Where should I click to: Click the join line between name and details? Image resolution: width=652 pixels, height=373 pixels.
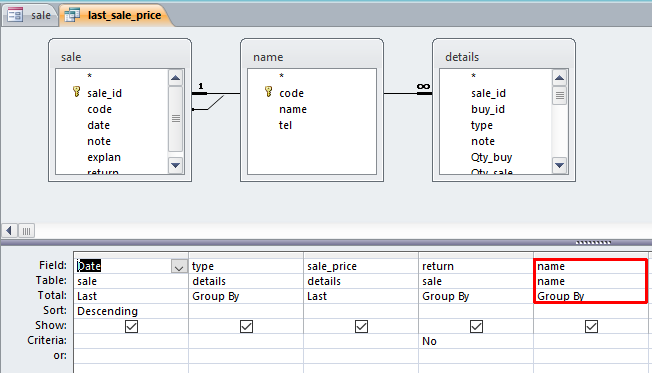point(408,93)
